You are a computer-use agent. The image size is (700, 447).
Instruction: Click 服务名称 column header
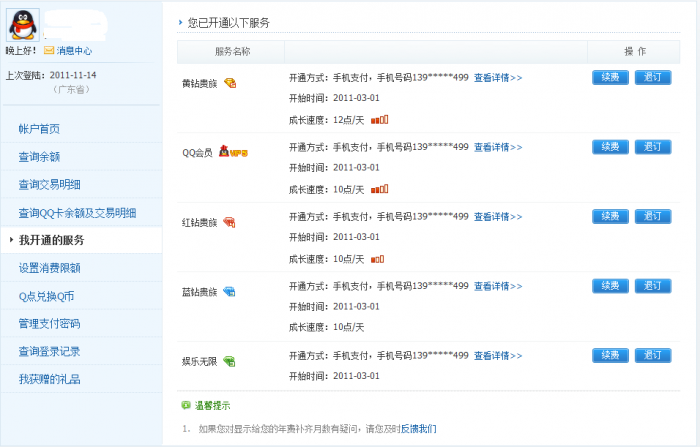pos(232,52)
